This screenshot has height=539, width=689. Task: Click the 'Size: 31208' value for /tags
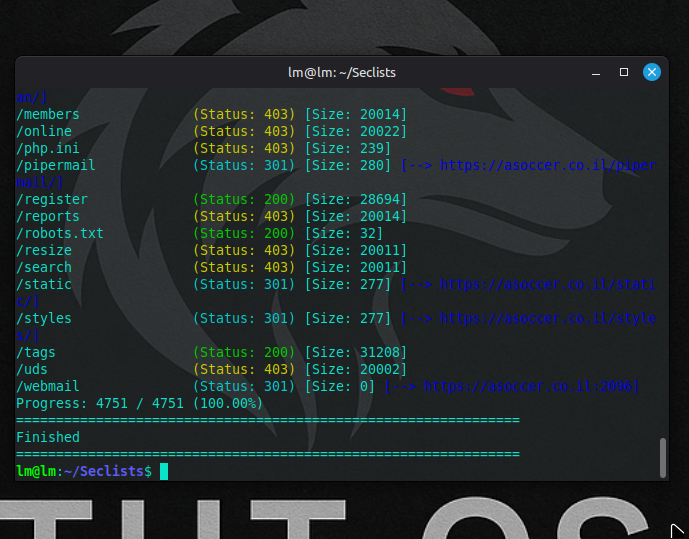click(356, 353)
